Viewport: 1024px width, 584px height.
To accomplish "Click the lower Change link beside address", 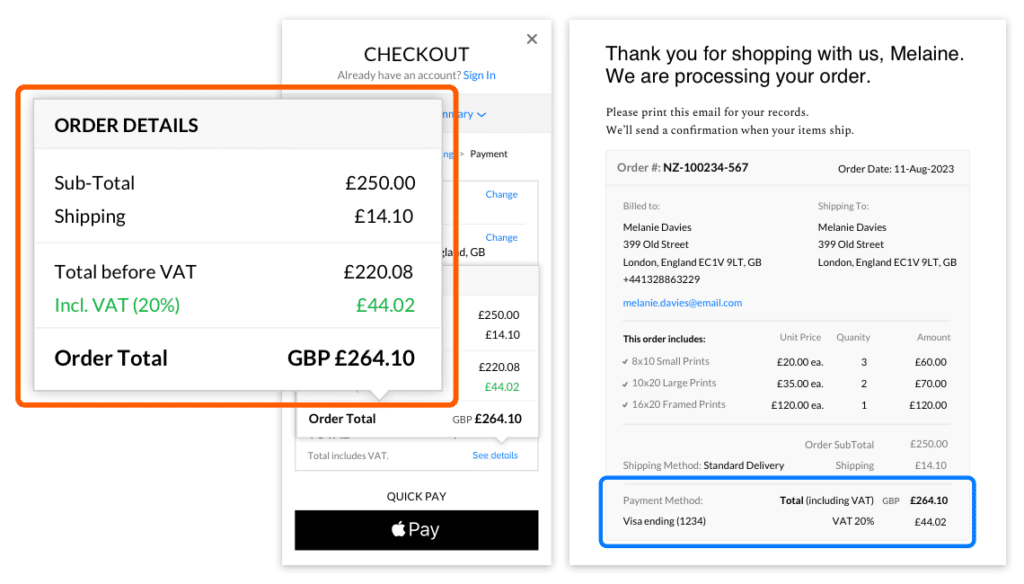I will (x=501, y=238).
